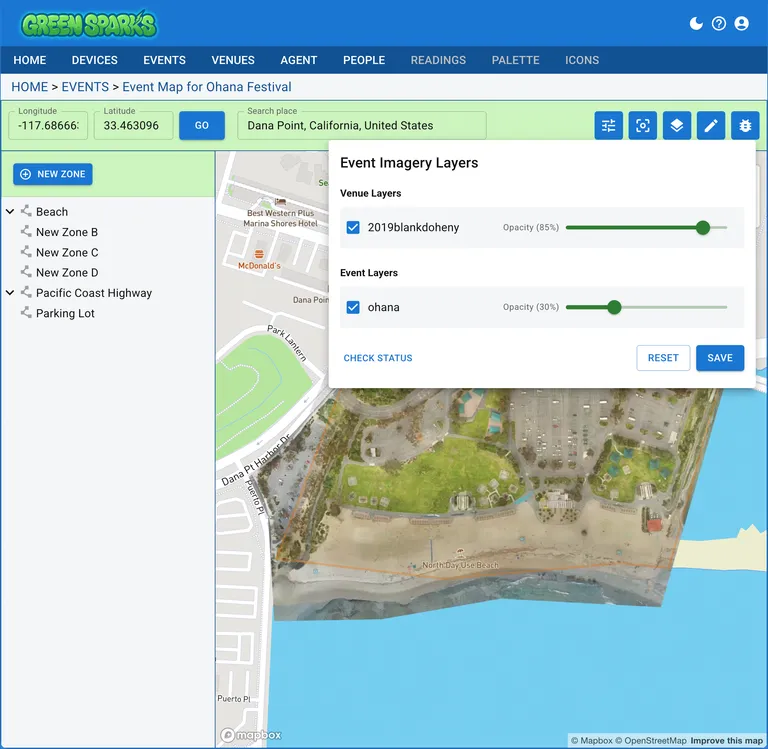Open the DEVICES menu
Screen dimensions: 768x749
click(x=95, y=60)
